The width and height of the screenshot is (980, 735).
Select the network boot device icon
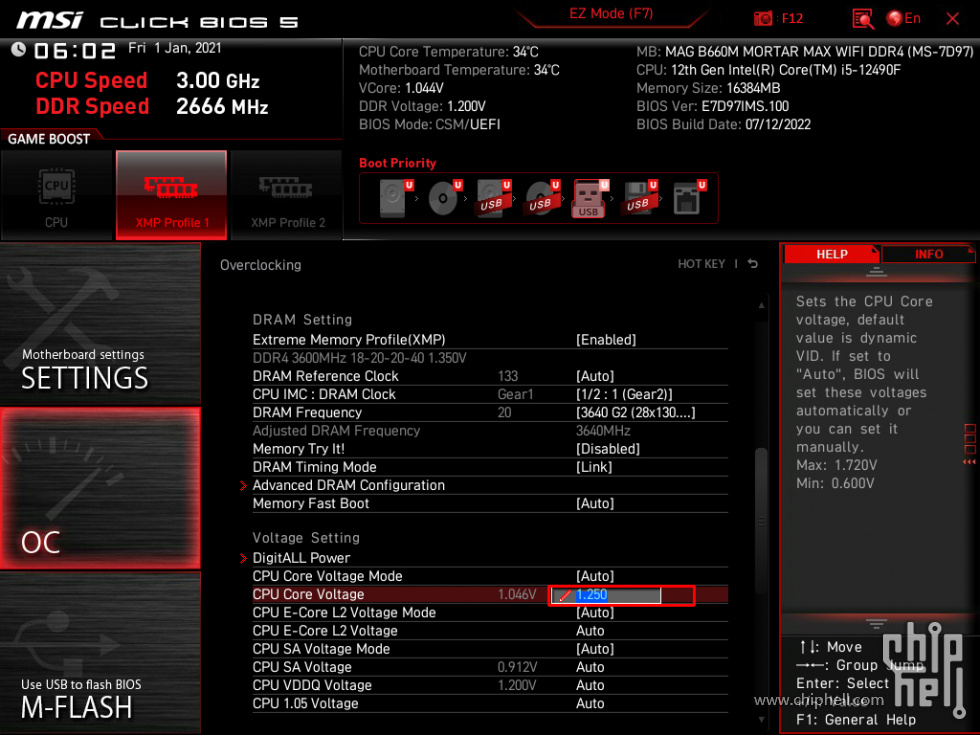tap(689, 198)
